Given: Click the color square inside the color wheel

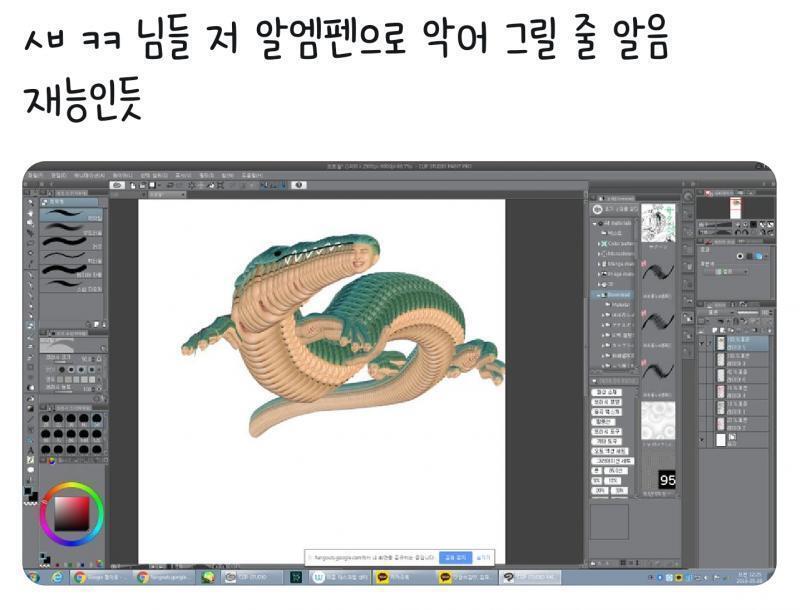Looking at the screenshot, I should [72, 514].
